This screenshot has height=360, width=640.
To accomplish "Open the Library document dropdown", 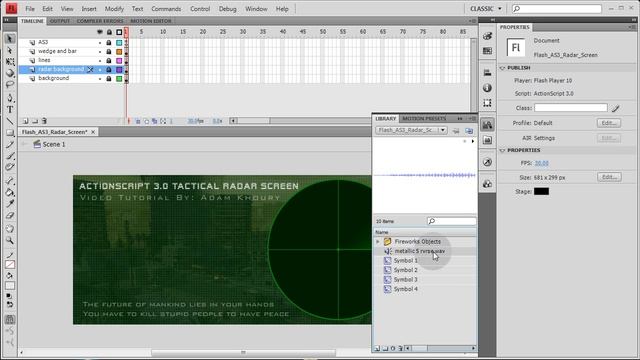I will click(x=411, y=130).
